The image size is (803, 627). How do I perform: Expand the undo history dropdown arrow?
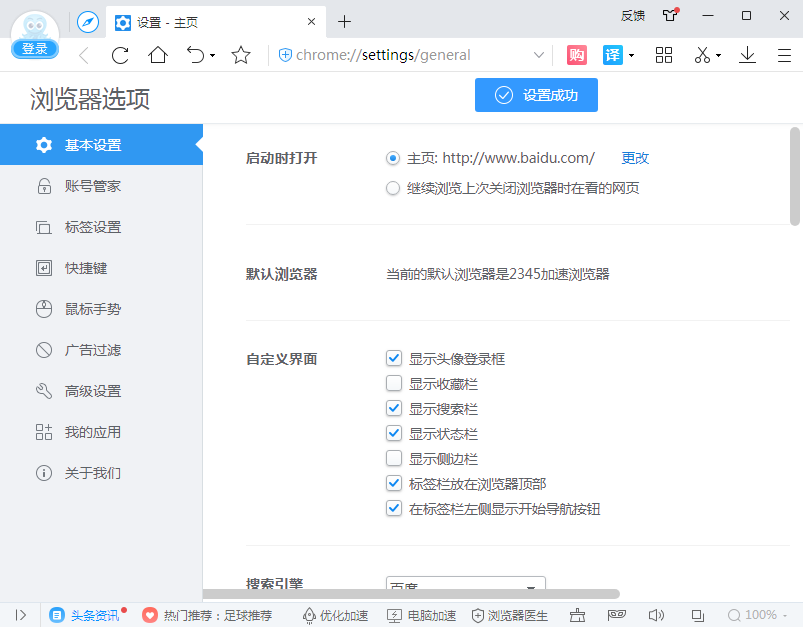[213, 55]
